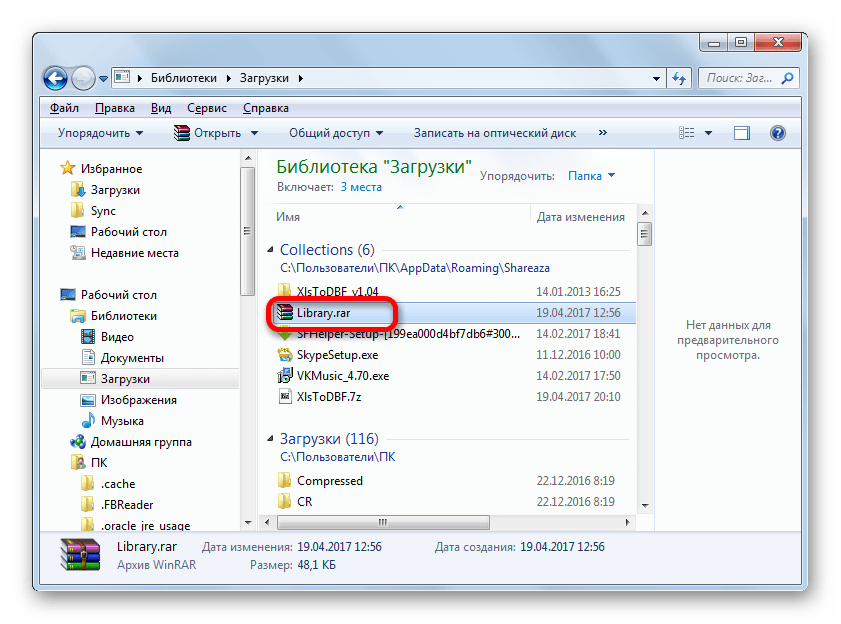
Task: Open the Общий доступ dropdown
Action: (x=336, y=133)
